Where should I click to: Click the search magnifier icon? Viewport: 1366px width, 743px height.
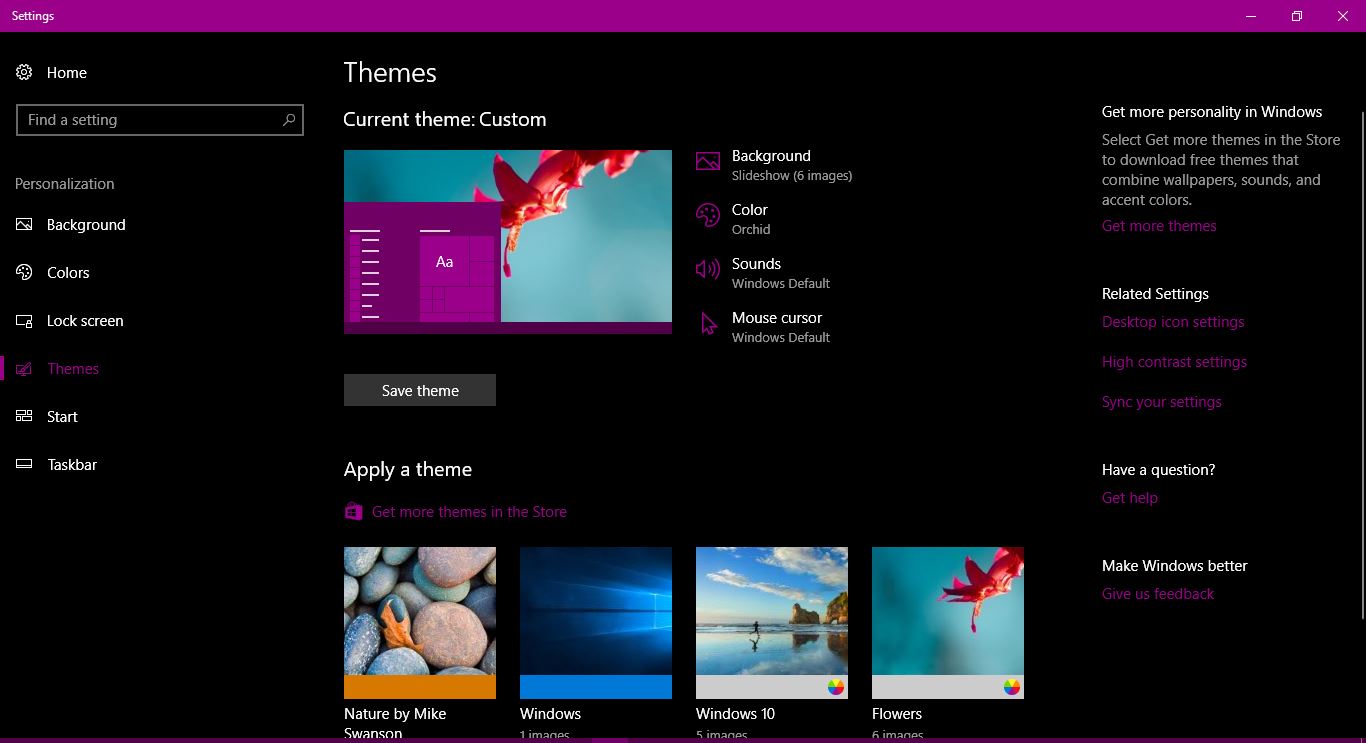point(289,120)
